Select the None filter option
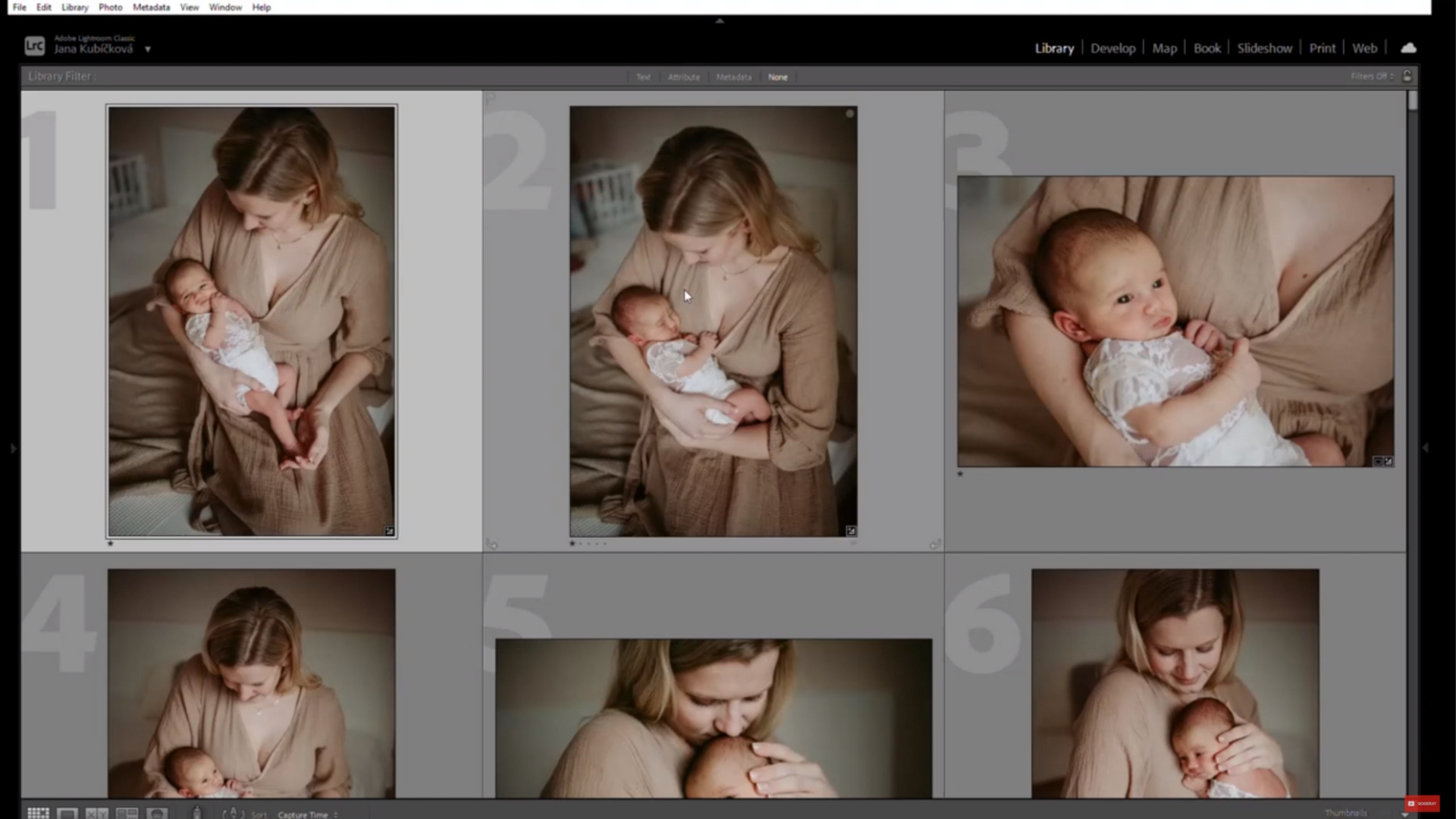The width and height of the screenshot is (1456, 819). click(x=777, y=77)
